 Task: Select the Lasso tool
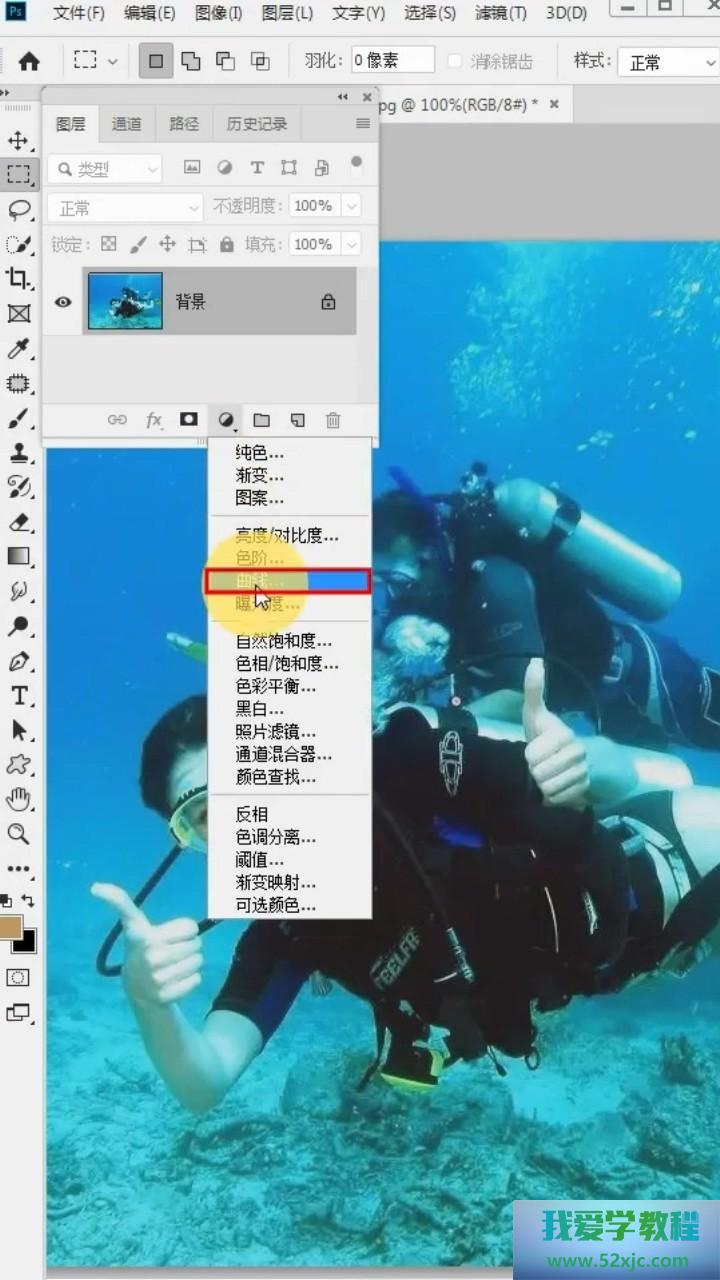click(x=18, y=209)
